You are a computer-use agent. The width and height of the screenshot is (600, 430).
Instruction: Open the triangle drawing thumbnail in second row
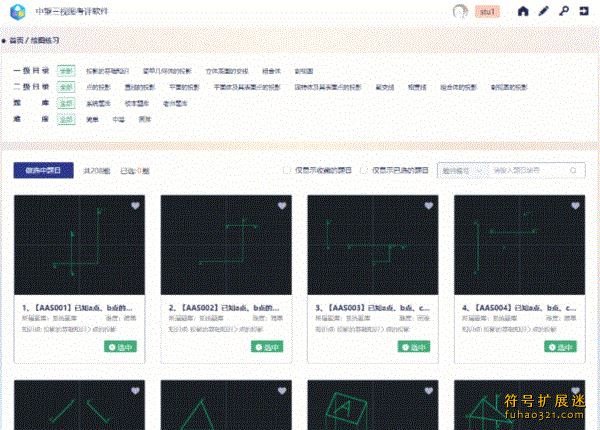coord(226,405)
